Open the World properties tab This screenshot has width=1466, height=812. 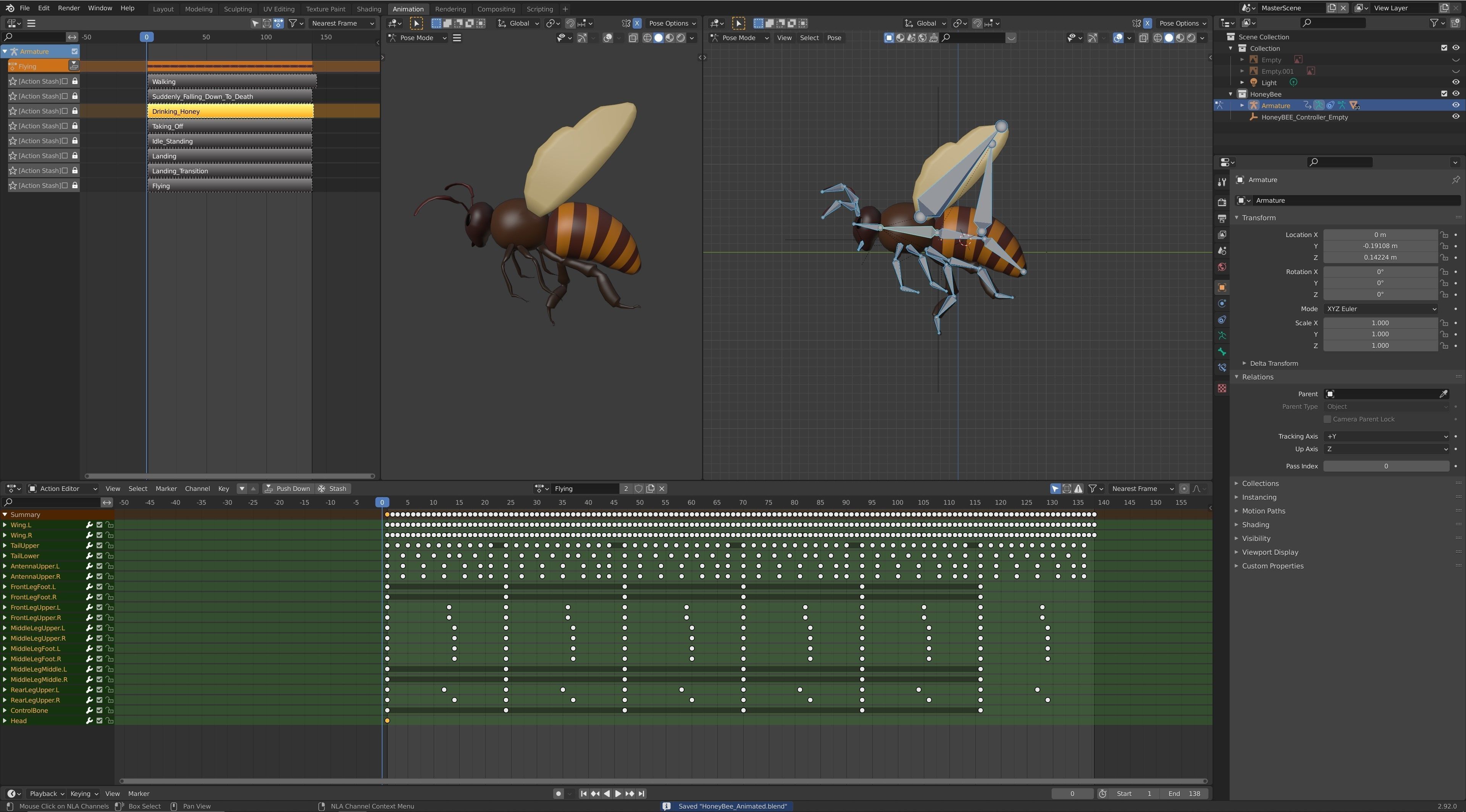[x=1221, y=267]
